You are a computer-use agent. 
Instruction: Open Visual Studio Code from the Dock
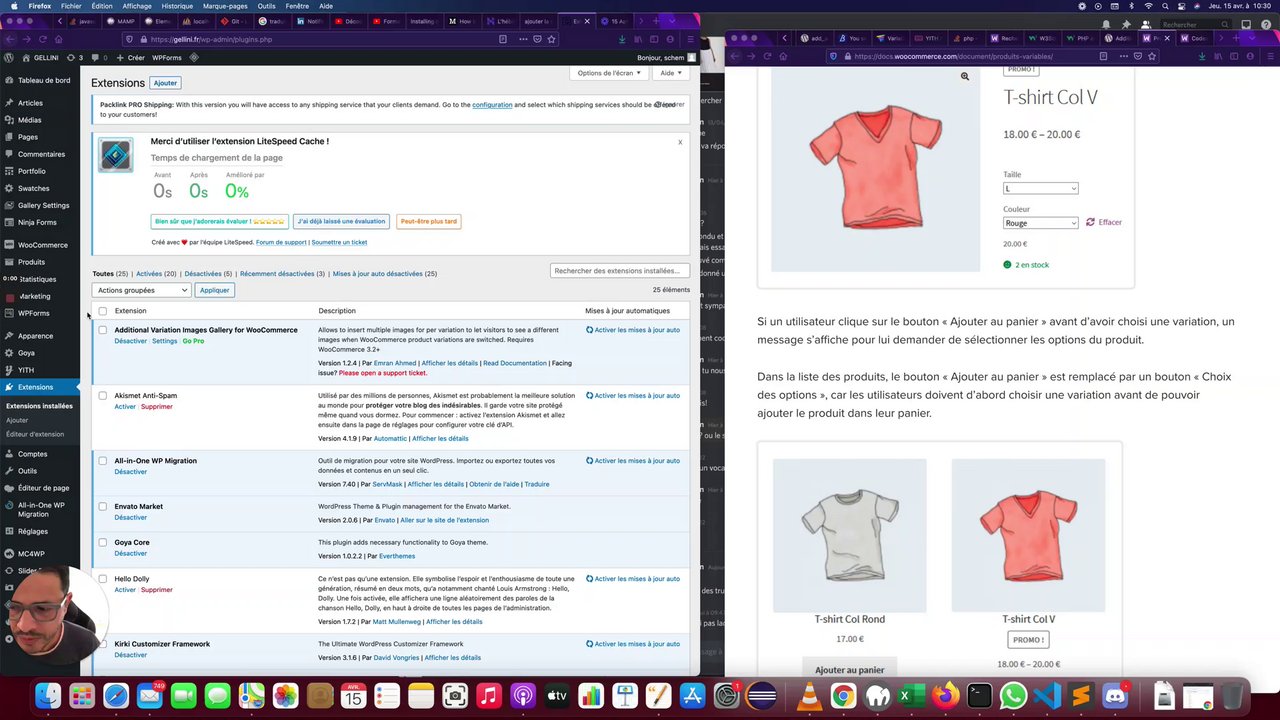click(1047, 696)
